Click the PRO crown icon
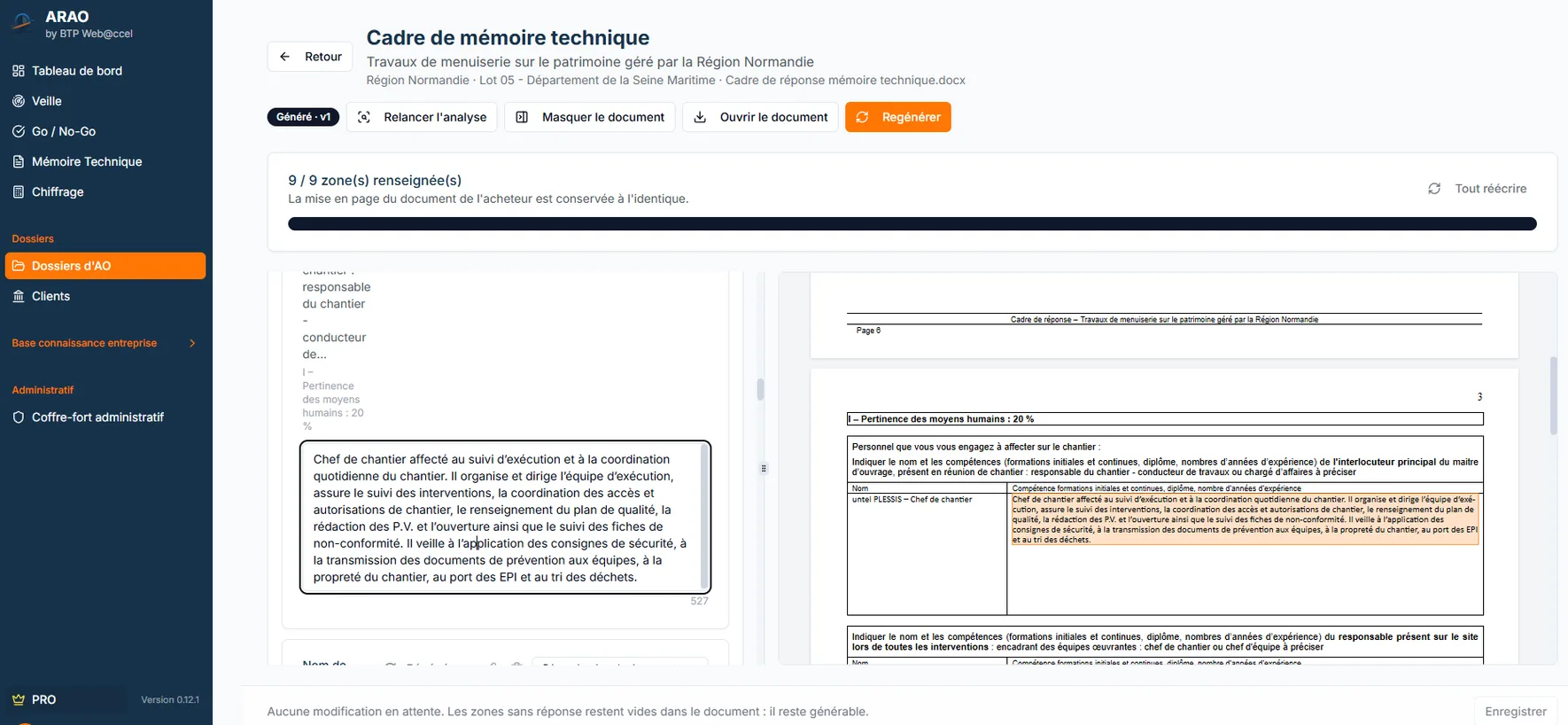1568x725 pixels. point(19,699)
